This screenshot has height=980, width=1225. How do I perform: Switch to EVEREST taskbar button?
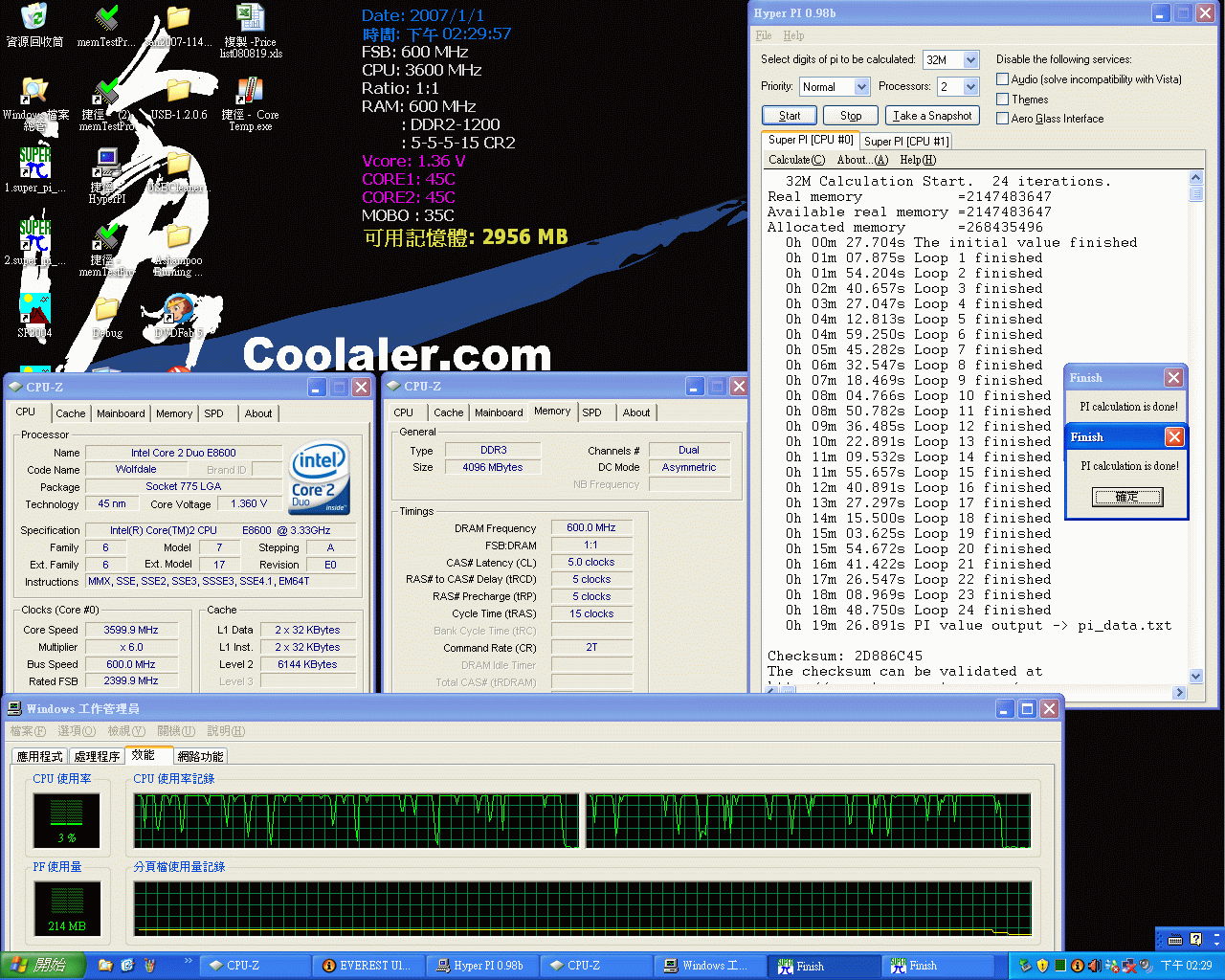click(x=369, y=966)
